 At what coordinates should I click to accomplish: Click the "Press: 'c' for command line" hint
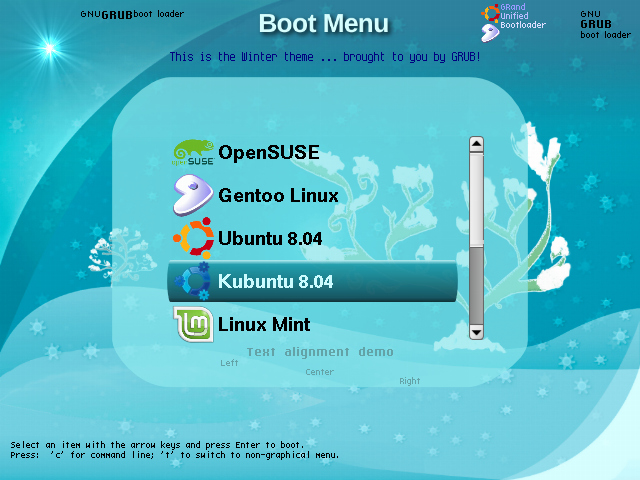click(x=175, y=455)
